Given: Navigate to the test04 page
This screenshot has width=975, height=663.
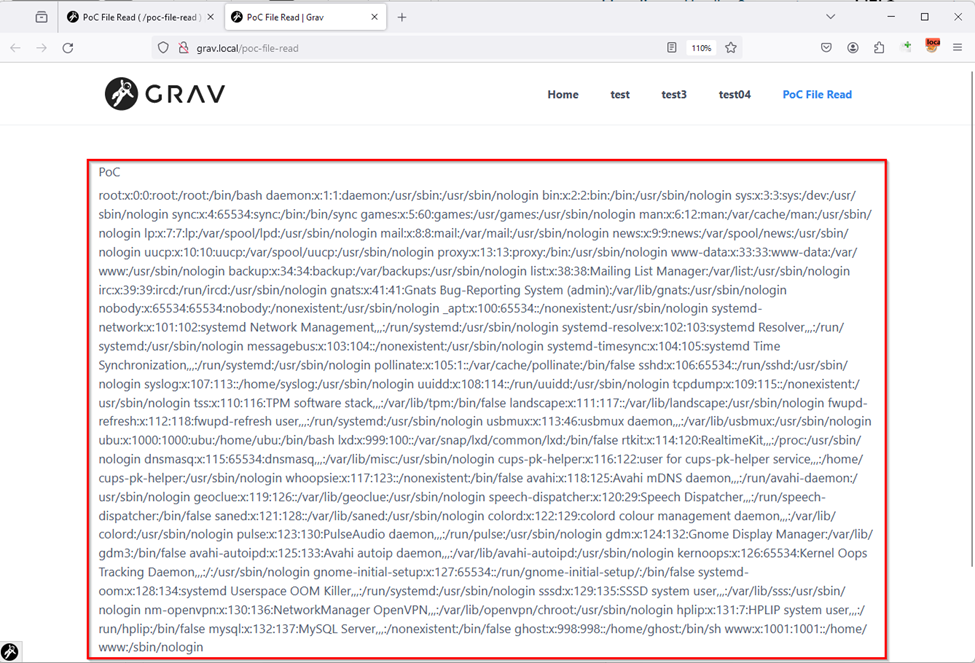Looking at the screenshot, I should coord(734,95).
